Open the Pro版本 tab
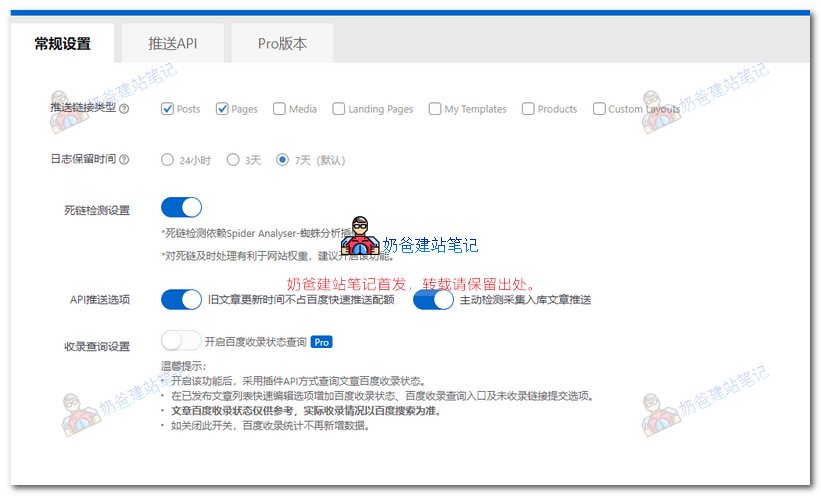The height and width of the screenshot is (496, 821). point(282,44)
